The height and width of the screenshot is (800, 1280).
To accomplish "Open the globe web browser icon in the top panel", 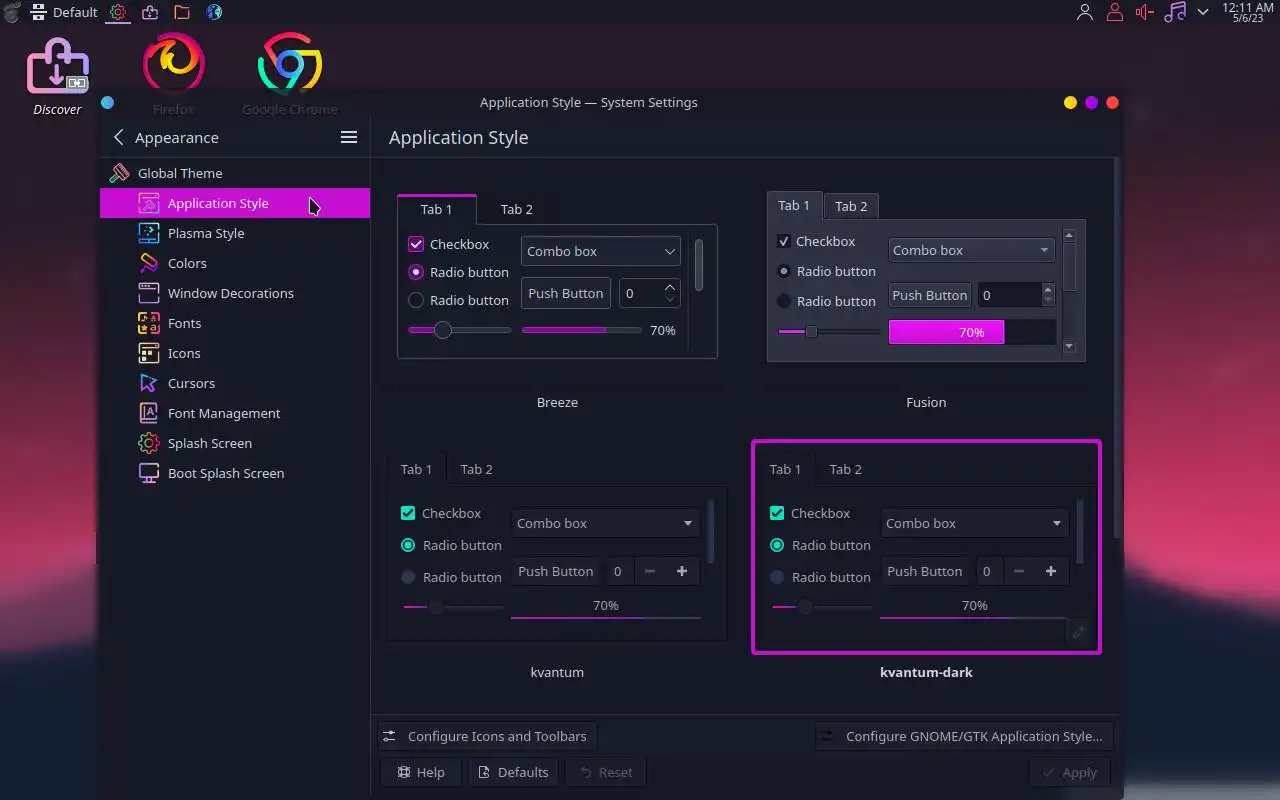I will tap(214, 12).
